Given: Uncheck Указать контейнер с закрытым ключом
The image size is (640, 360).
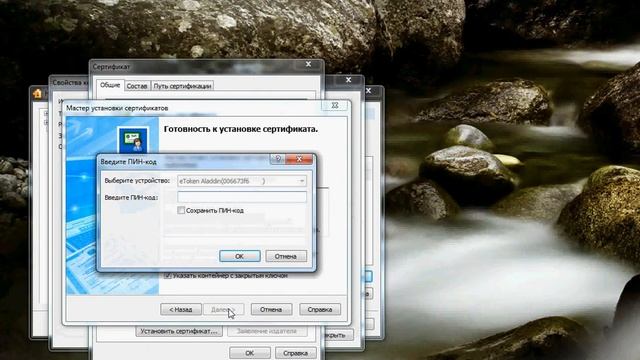Looking at the screenshot, I should [168, 276].
